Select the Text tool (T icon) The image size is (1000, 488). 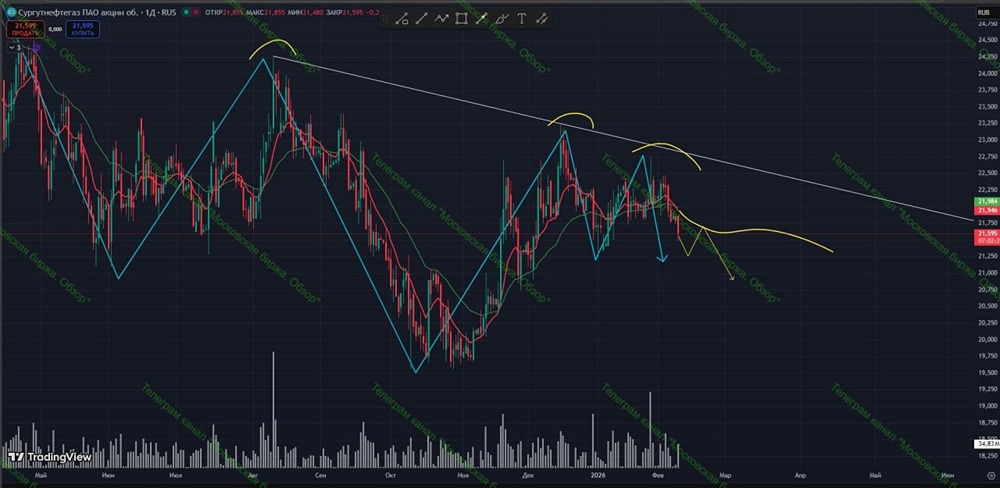(x=522, y=19)
